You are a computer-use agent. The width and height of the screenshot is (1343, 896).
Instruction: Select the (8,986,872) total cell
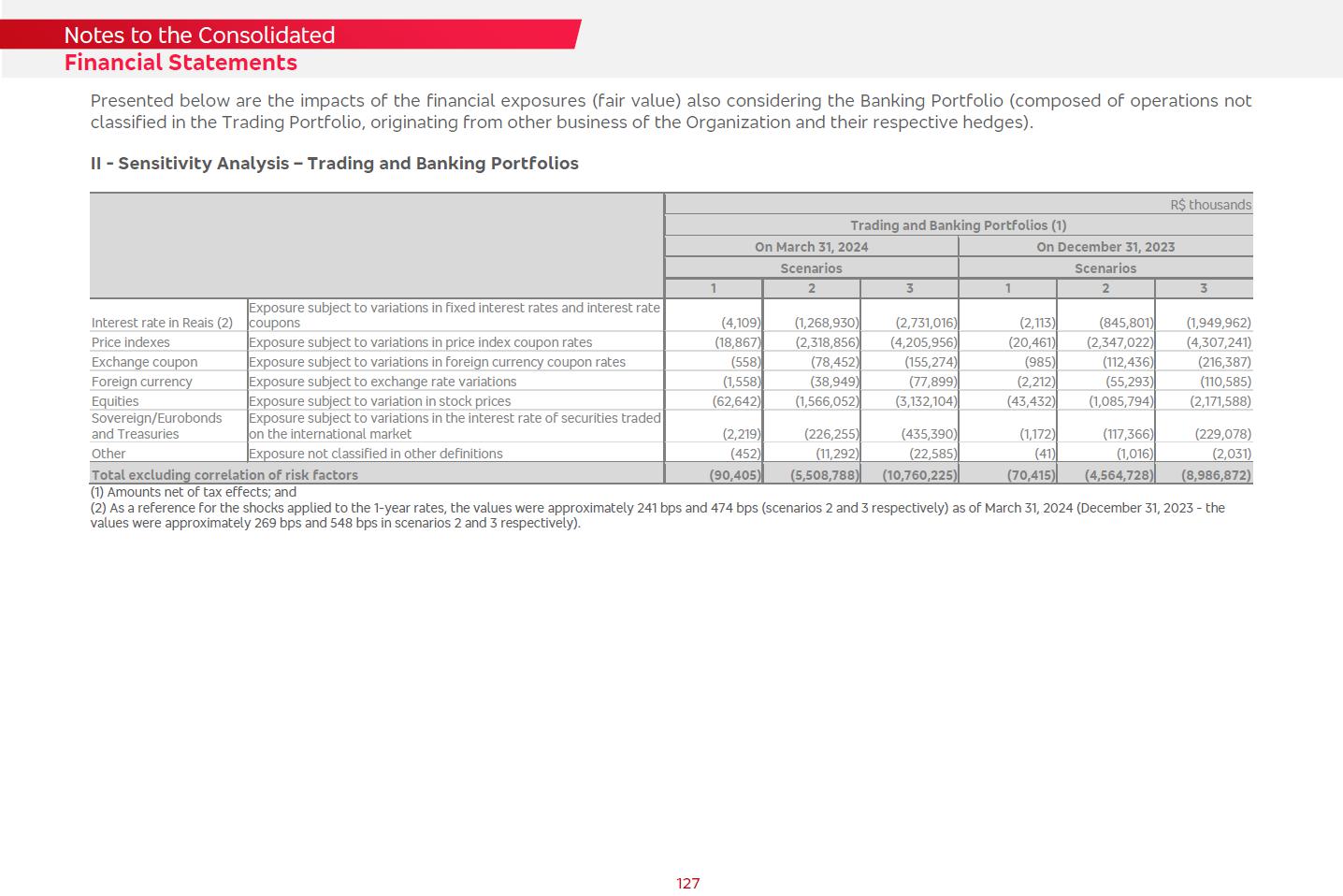click(x=1215, y=475)
